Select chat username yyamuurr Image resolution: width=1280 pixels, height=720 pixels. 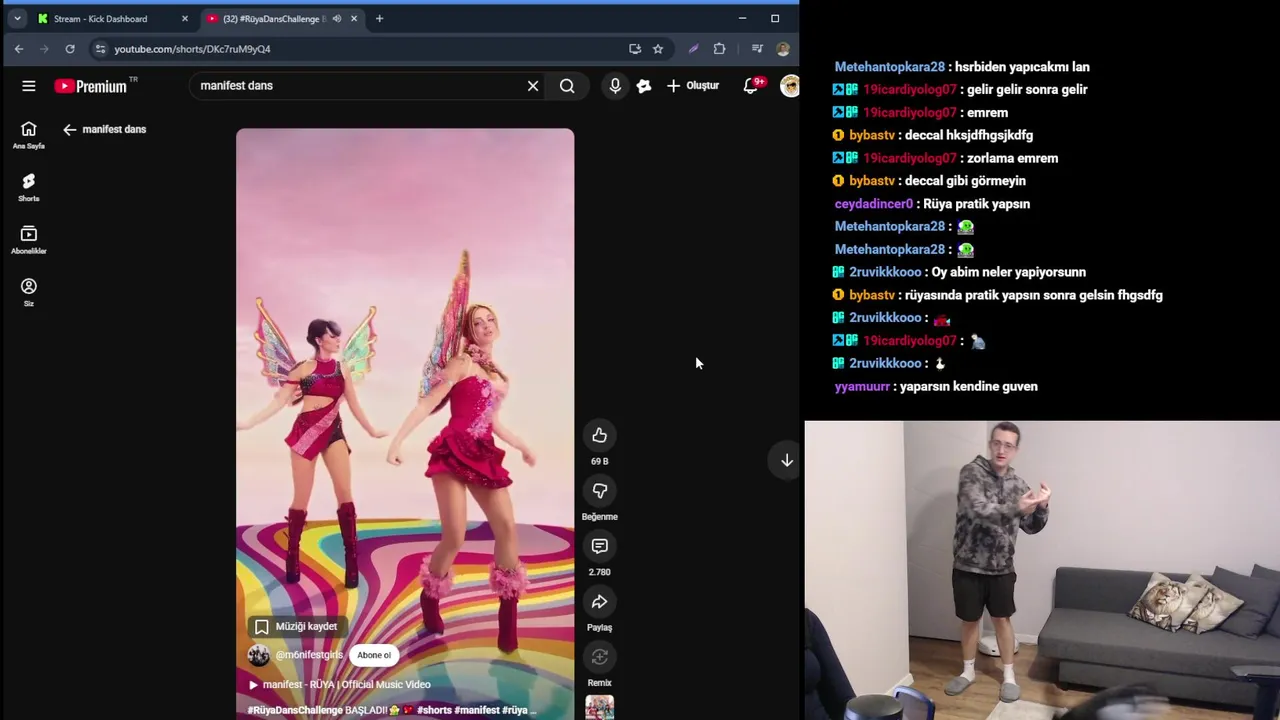[862, 387]
